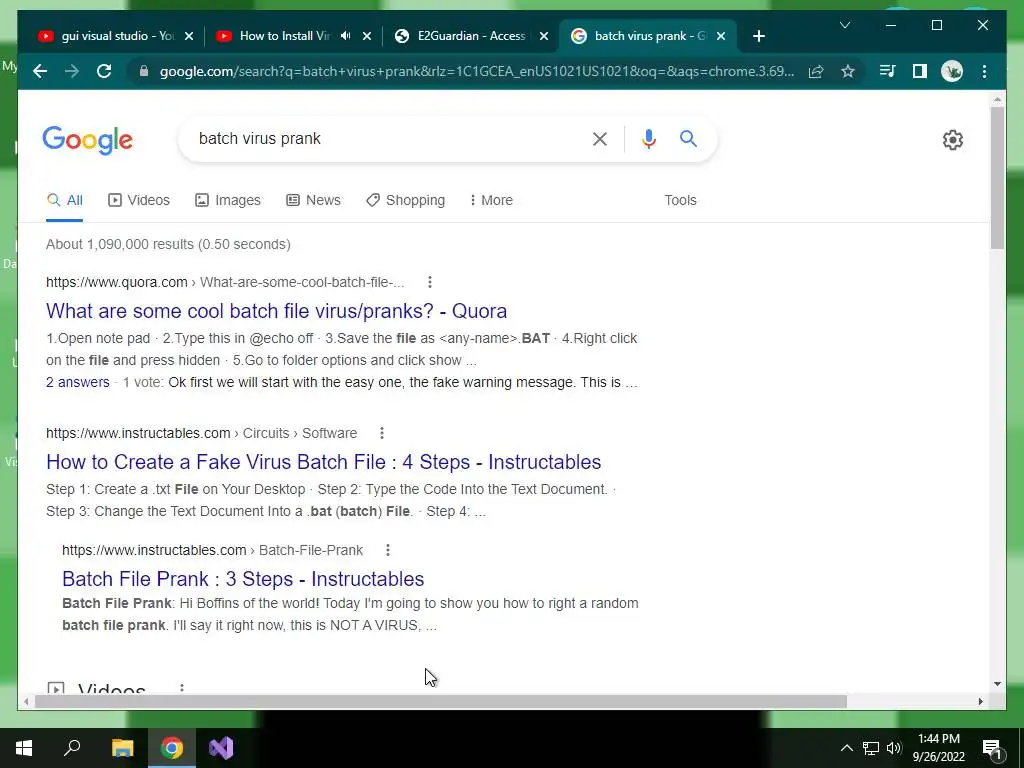Close the E2Guardian tab
This screenshot has width=1024, height=768.
tap(543, 36)
